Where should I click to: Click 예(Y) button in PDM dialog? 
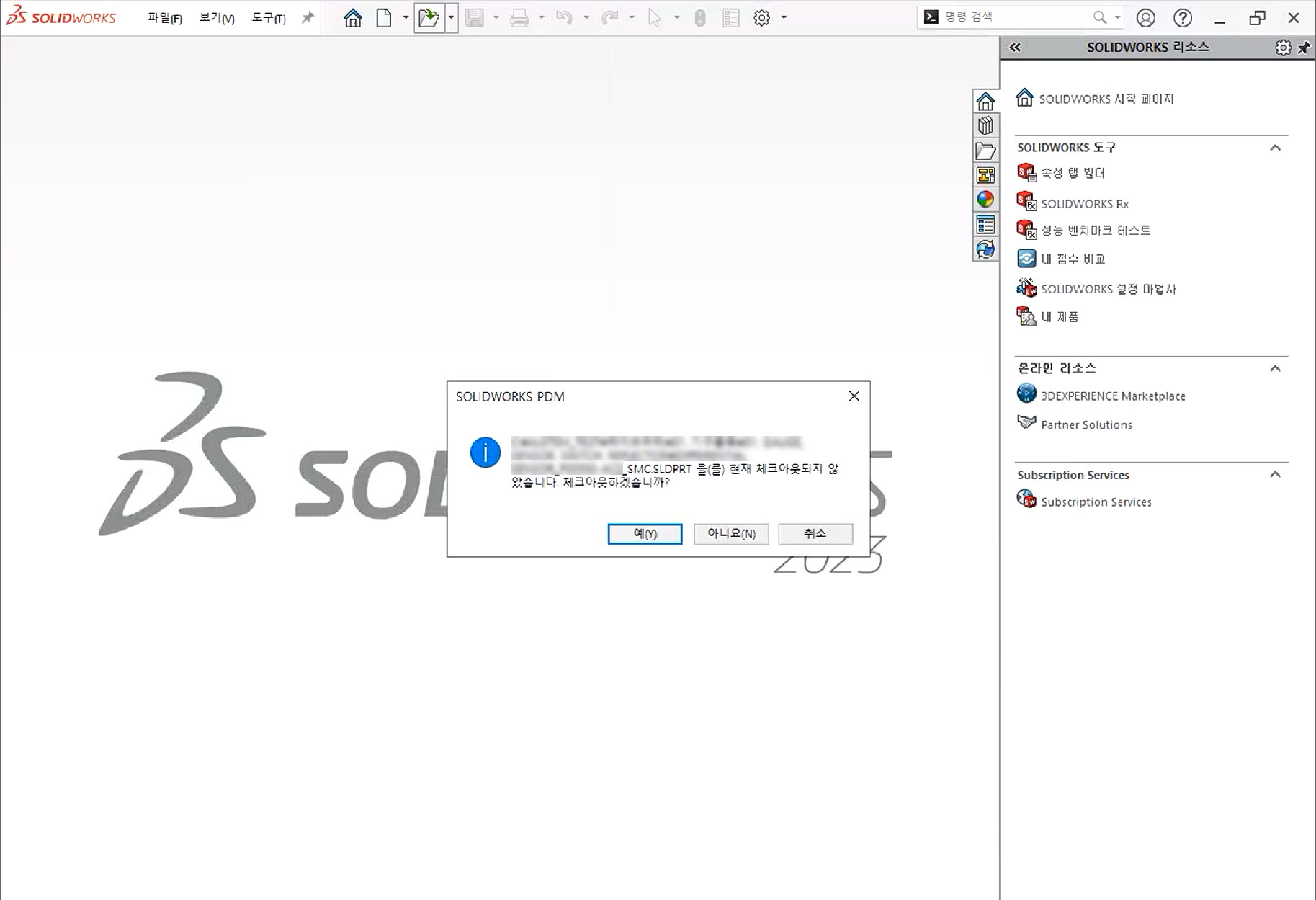pyautogui.click(x=645, y=534)
